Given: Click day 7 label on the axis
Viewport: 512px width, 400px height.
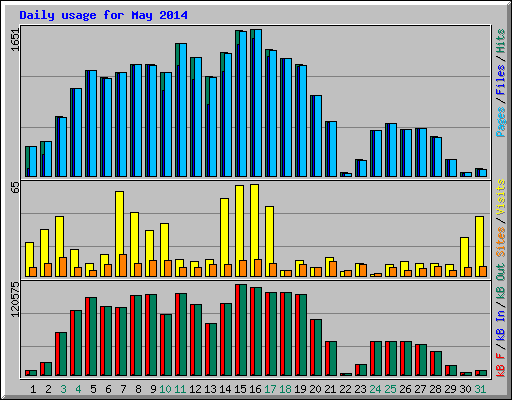Looking at the screenshot, I should point(123,389).
